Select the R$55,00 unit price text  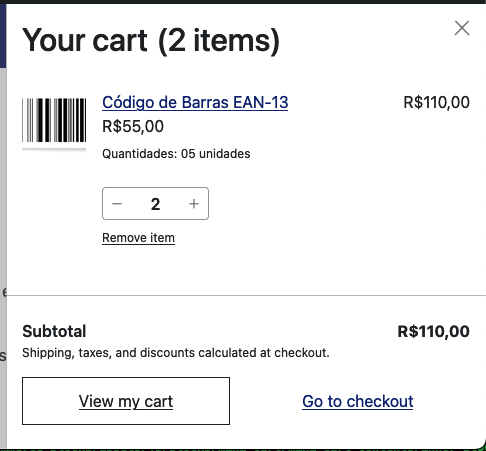tap(133, 126)
